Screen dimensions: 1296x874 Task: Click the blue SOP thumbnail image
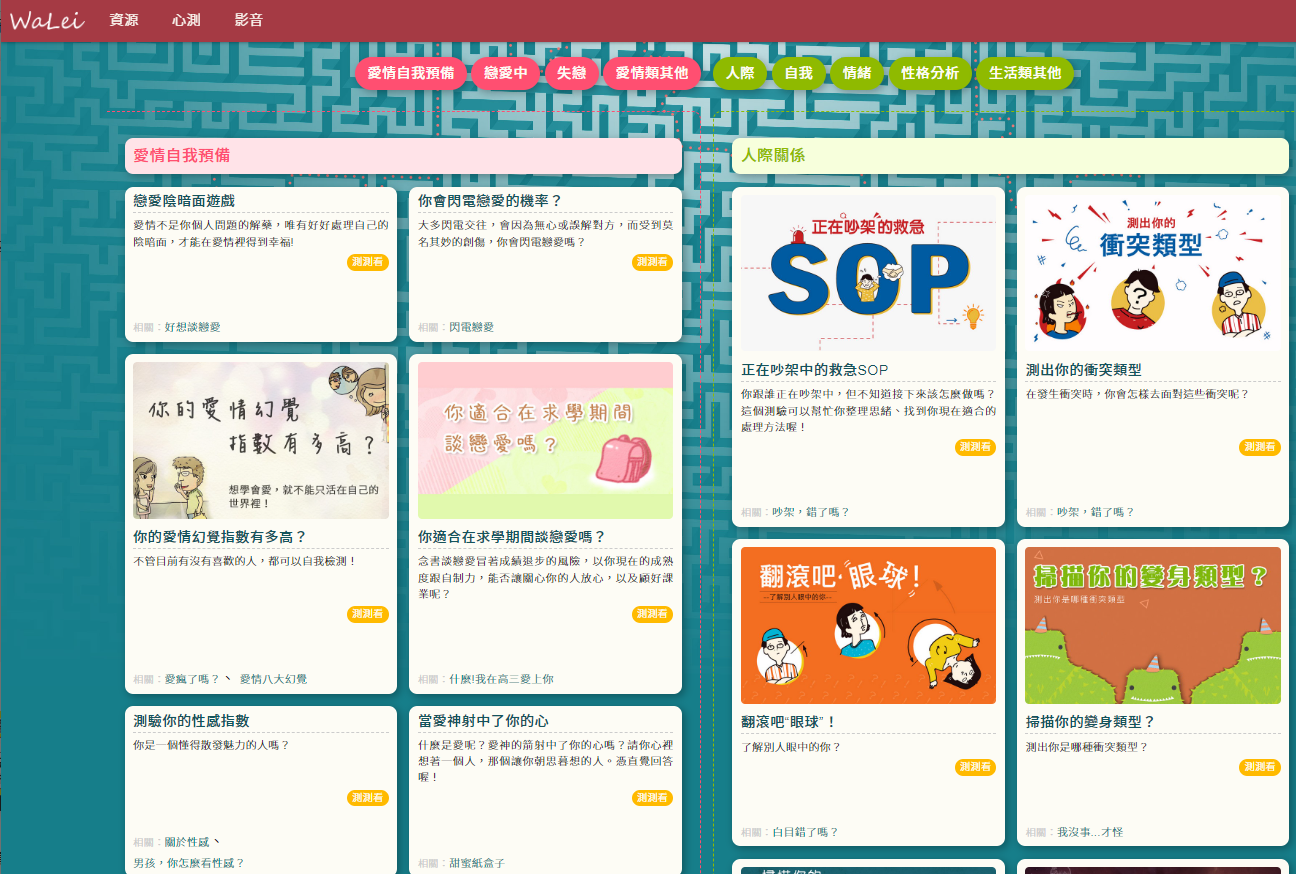pos(868,273)
